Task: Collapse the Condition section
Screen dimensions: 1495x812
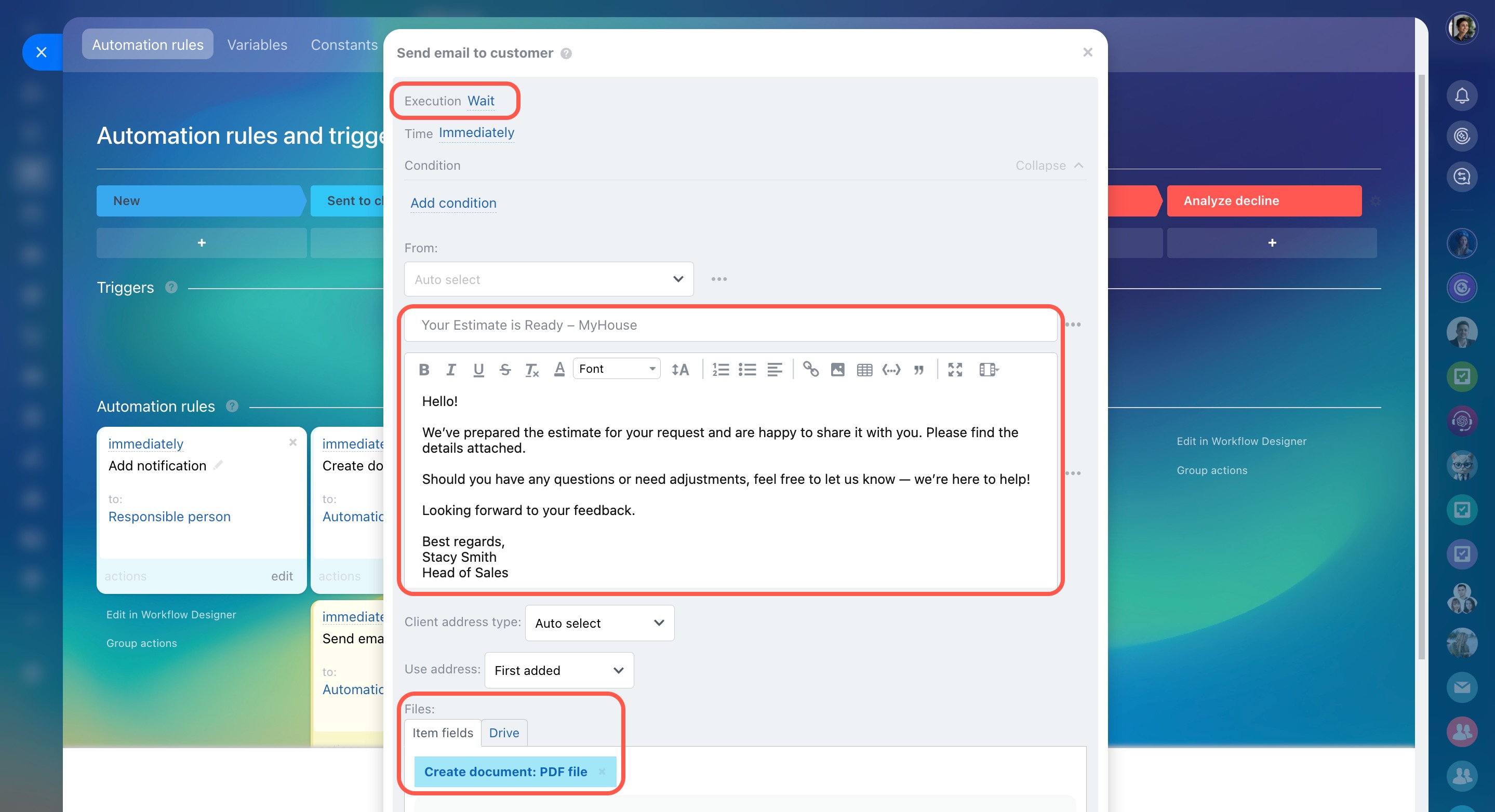Action: [1049, 165]
